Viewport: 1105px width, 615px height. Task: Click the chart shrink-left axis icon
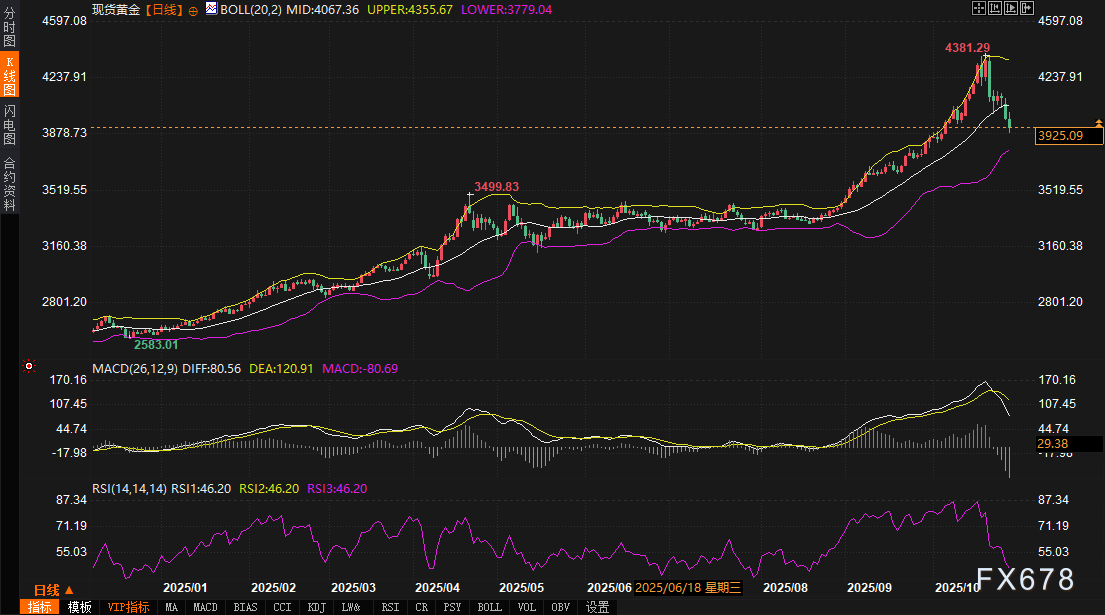(x=996, y=8)
